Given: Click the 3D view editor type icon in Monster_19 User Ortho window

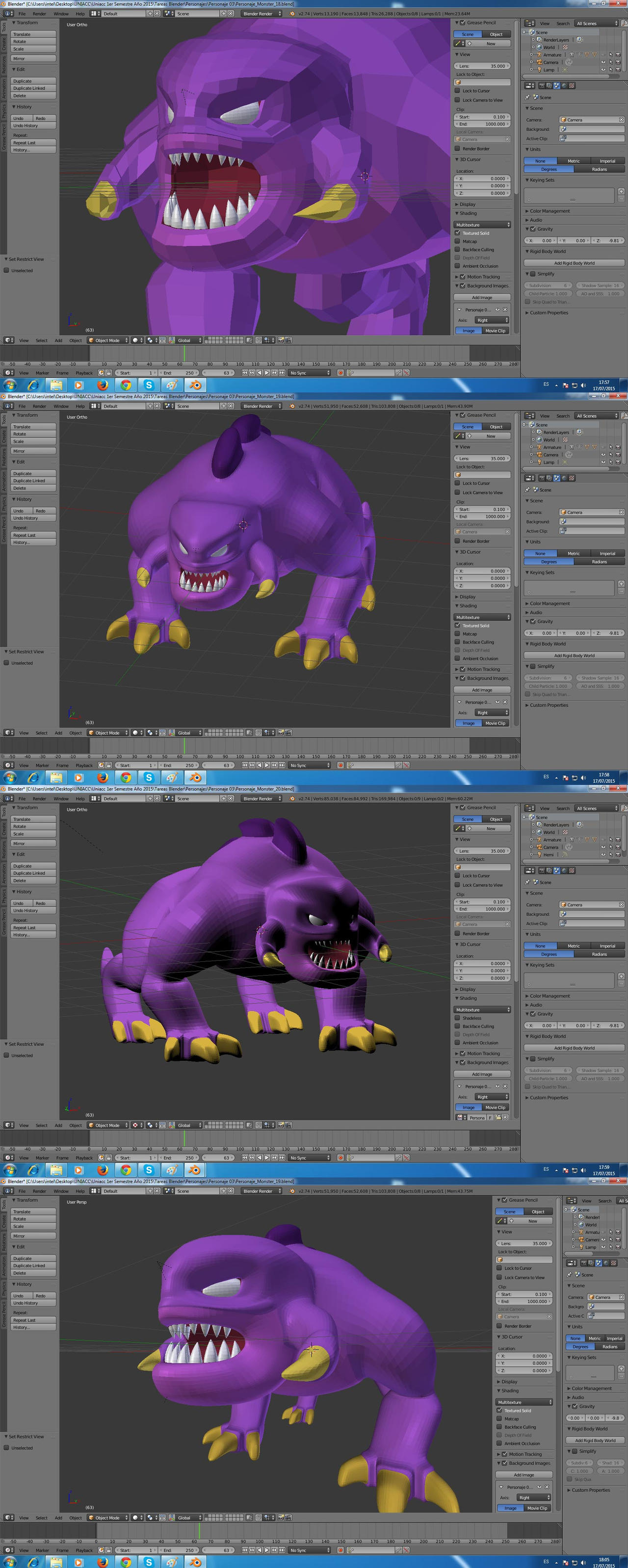Looking at the screenshot, I should coord(8,733).
